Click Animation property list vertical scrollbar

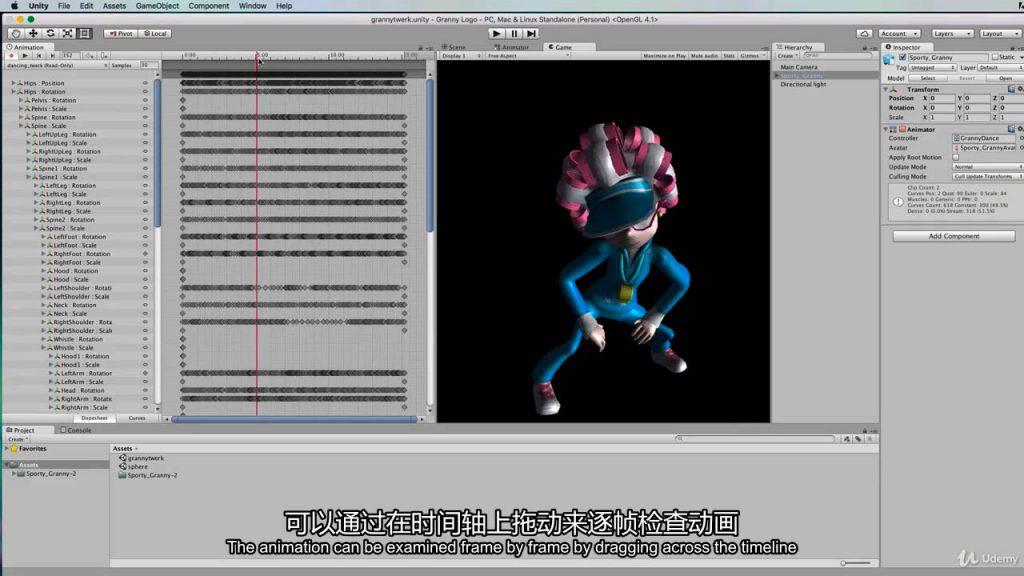[157, 153]
